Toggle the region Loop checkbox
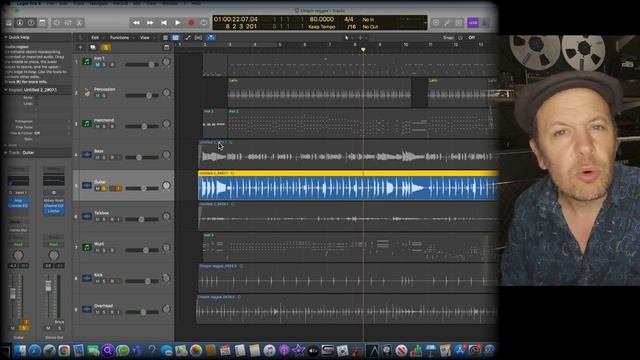 tap(36, 103)
